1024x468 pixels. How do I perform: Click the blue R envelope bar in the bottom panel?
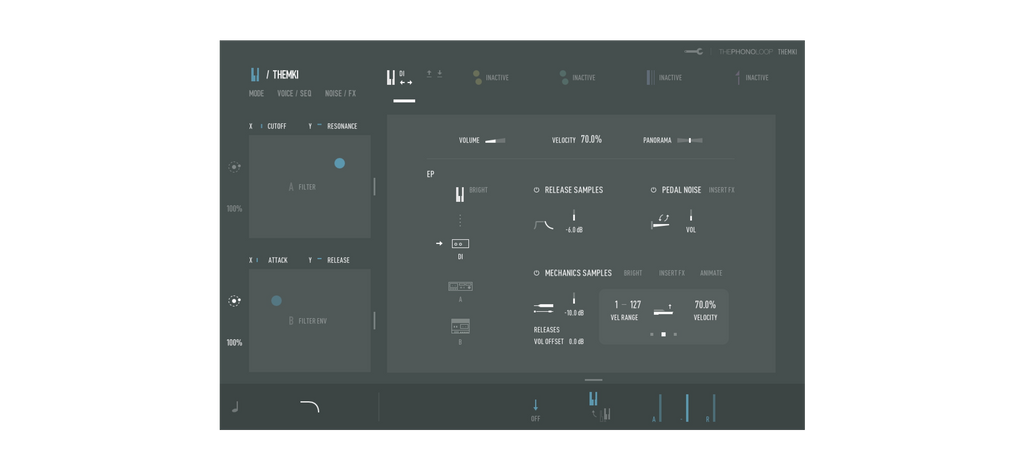[714, 408]
